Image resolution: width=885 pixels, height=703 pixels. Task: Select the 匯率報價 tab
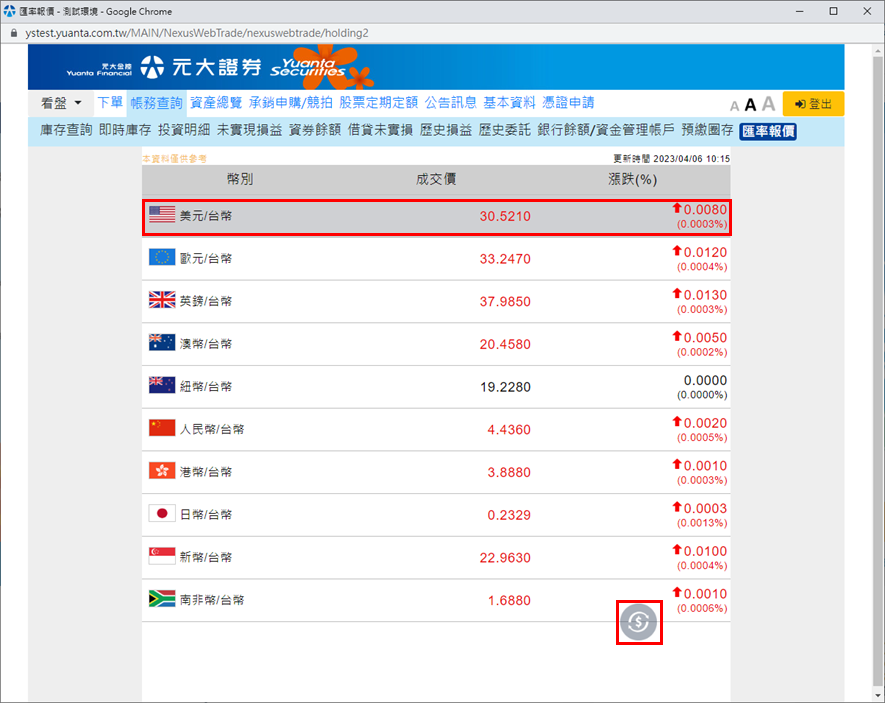pyautogui.click(x=768, y=131)
